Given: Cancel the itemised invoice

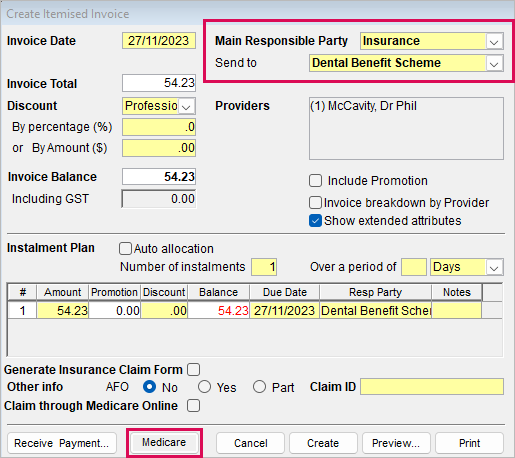Looking at the screenshot, I should (251, 443).
